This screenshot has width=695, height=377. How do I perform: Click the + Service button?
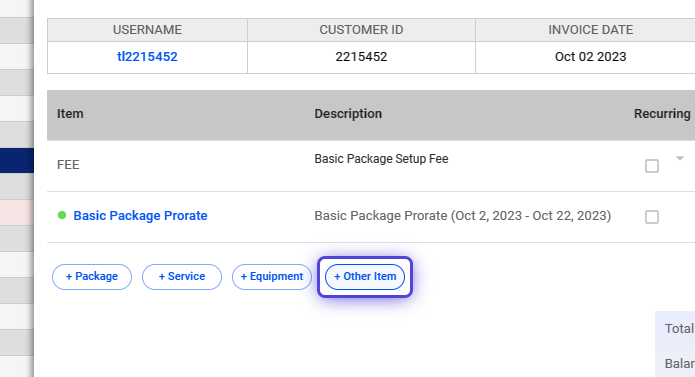(x=182, y=277)
